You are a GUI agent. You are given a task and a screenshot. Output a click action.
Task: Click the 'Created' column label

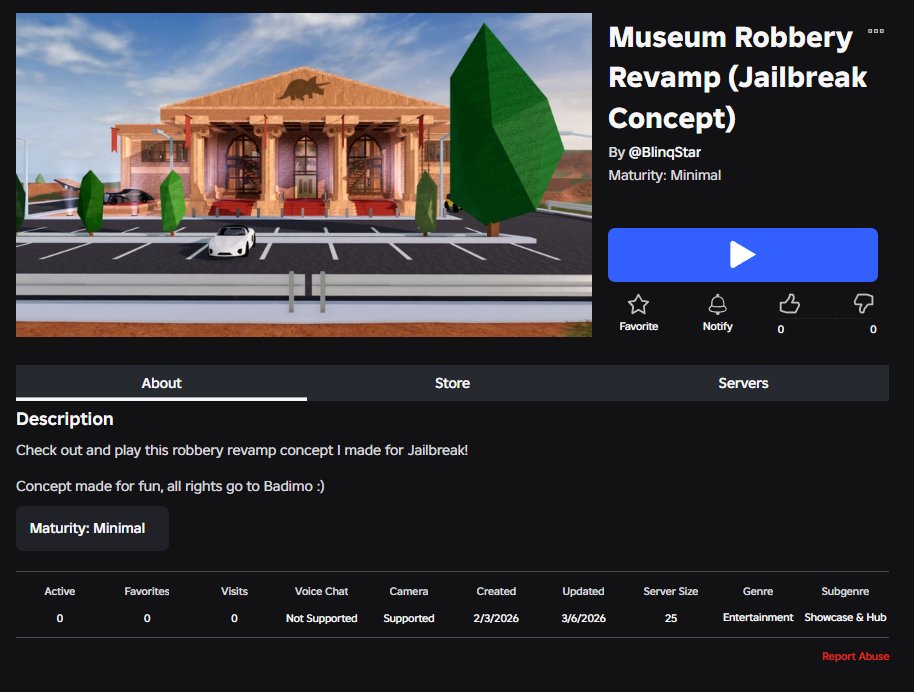pos(496,591)
